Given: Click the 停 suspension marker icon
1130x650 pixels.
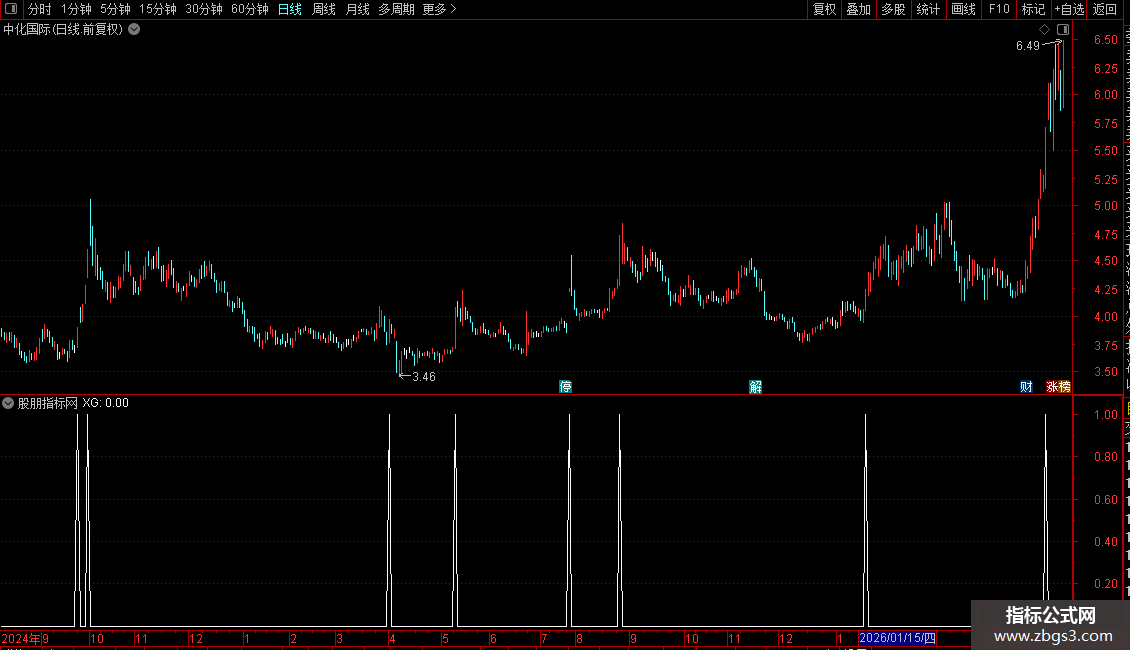Looking at the screenshot, I should 566,387.
